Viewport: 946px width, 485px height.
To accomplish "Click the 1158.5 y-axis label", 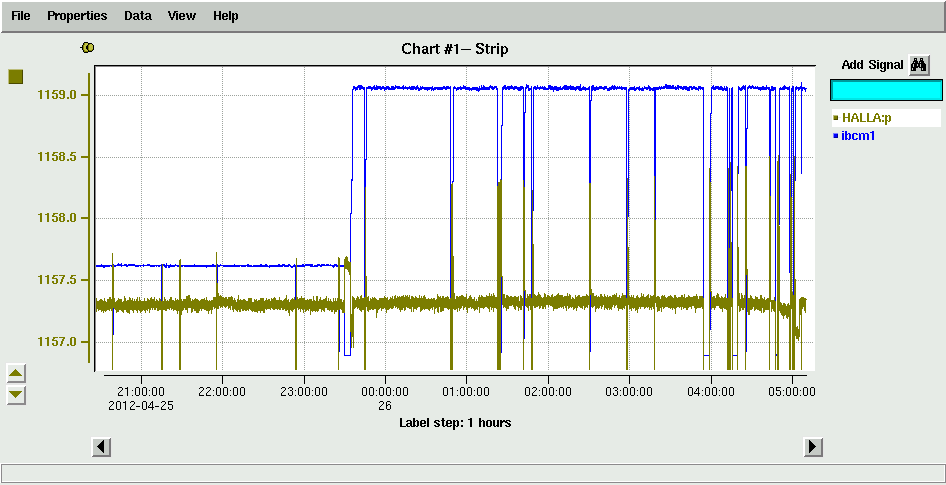I will click(56, 157).
